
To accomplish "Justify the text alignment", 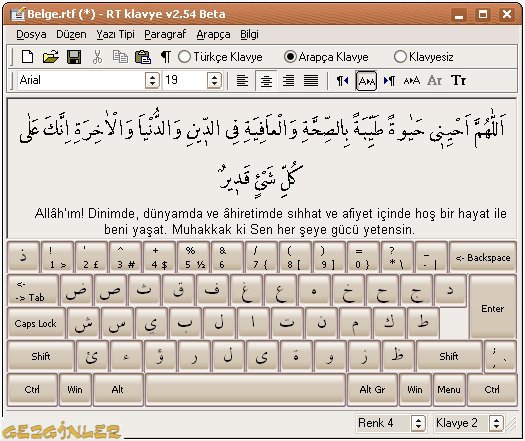I will (311, 81).
